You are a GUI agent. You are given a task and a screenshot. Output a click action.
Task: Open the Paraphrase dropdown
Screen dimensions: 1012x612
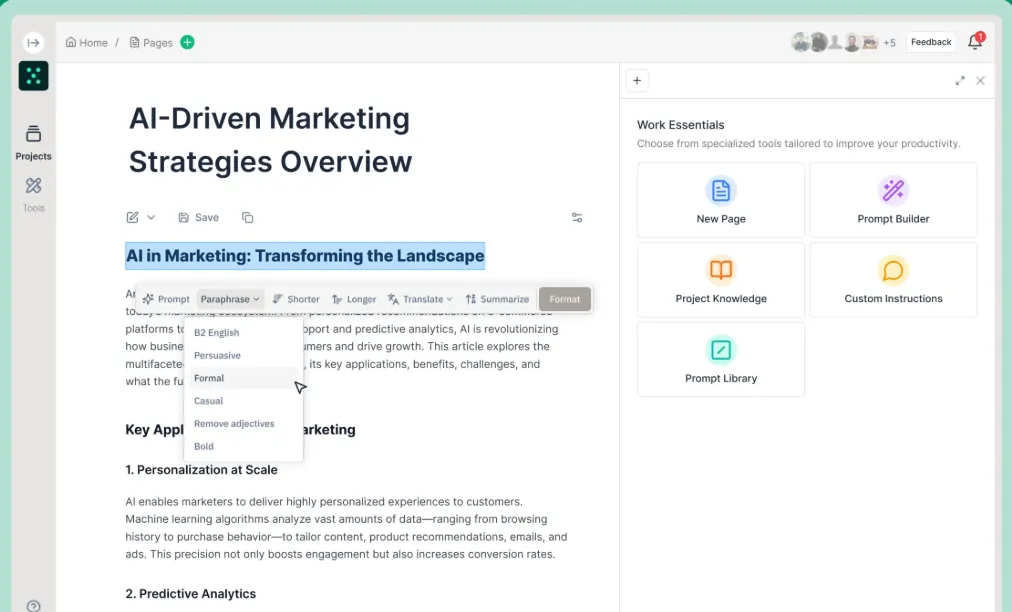(230, 299)
